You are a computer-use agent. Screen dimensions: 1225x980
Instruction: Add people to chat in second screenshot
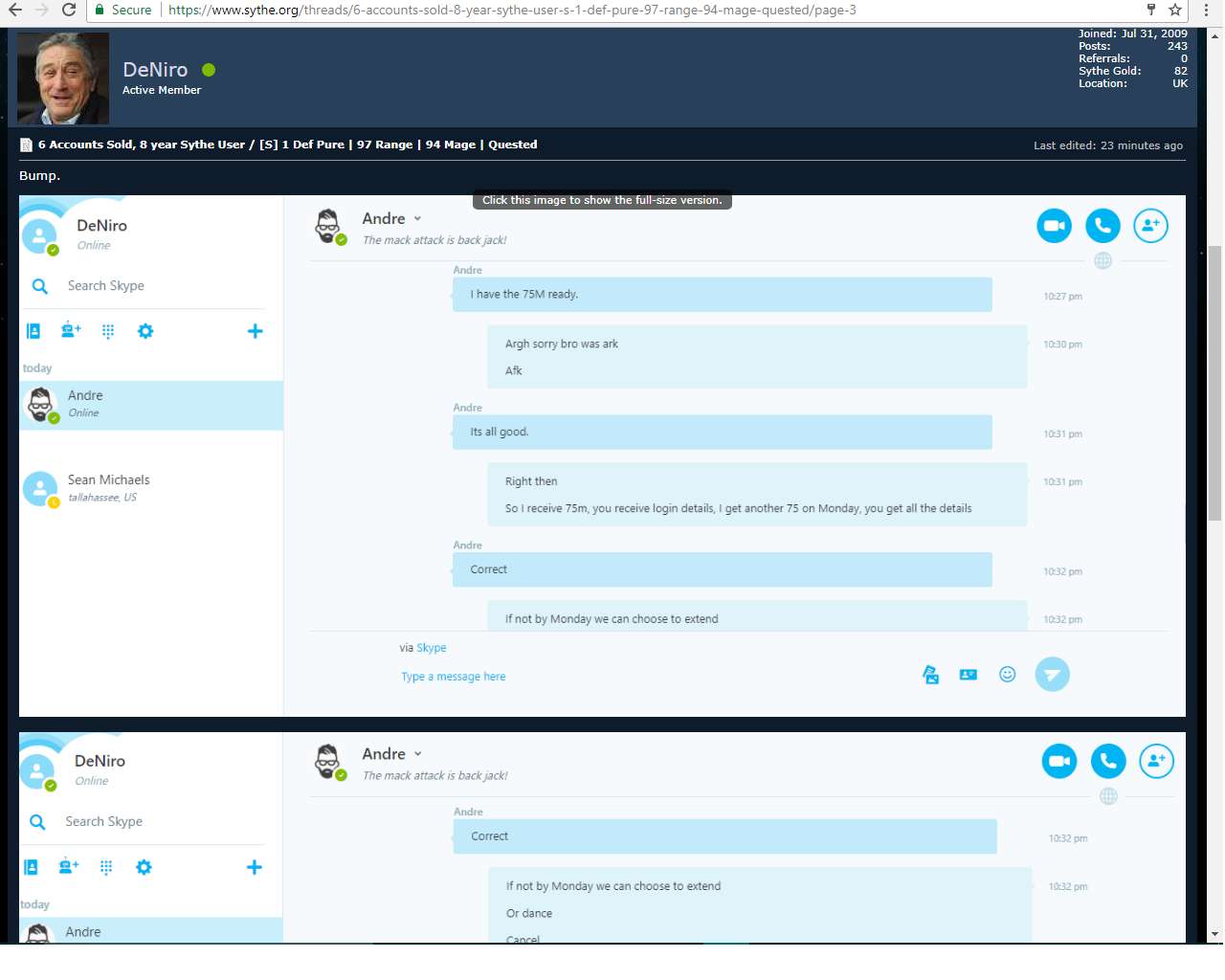1156,761
